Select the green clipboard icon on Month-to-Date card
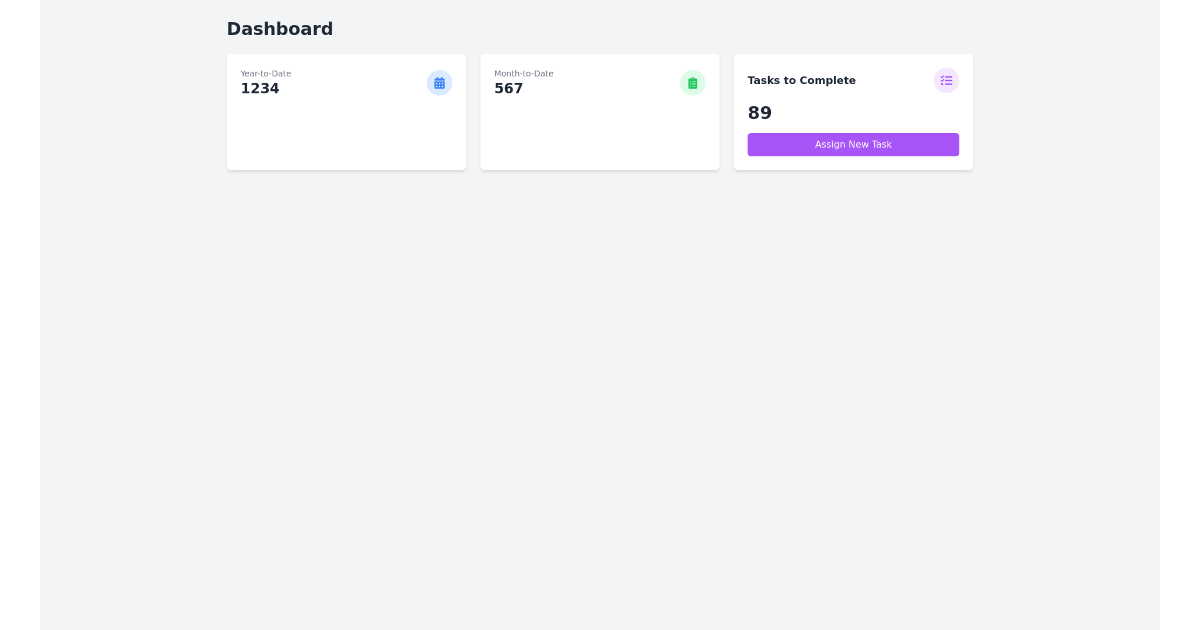The height and width of the screenshot is (630, 1200). pyautogui.click(x=693, y=83)
